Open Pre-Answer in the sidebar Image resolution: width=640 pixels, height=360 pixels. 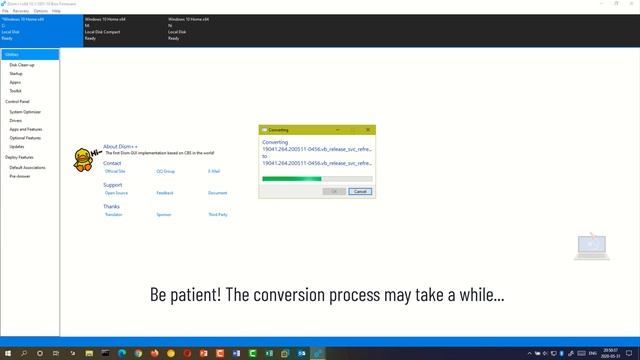20,176
